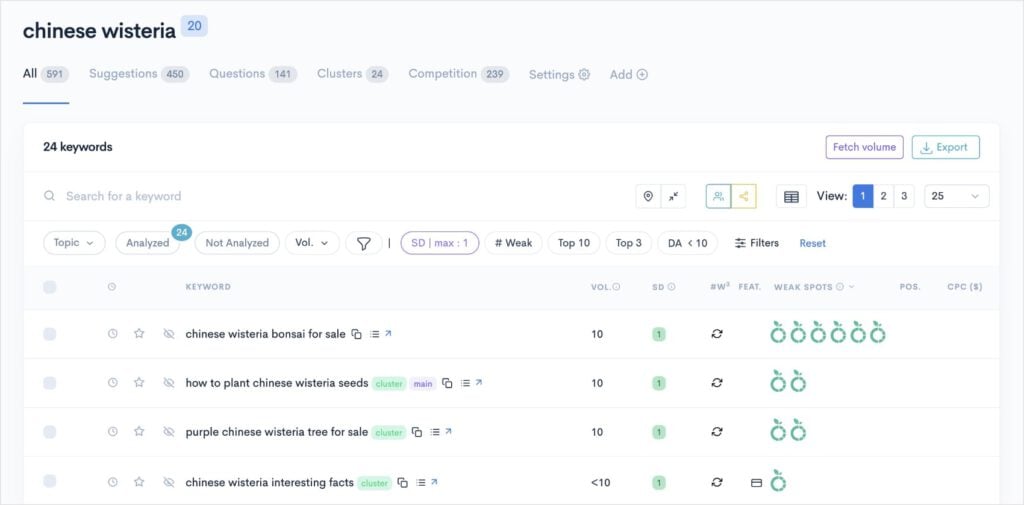The height and width of the screenshot is (505, 1024).
Task: Open the Vol. dropdown filter
Action: click(x=312, y=243)
